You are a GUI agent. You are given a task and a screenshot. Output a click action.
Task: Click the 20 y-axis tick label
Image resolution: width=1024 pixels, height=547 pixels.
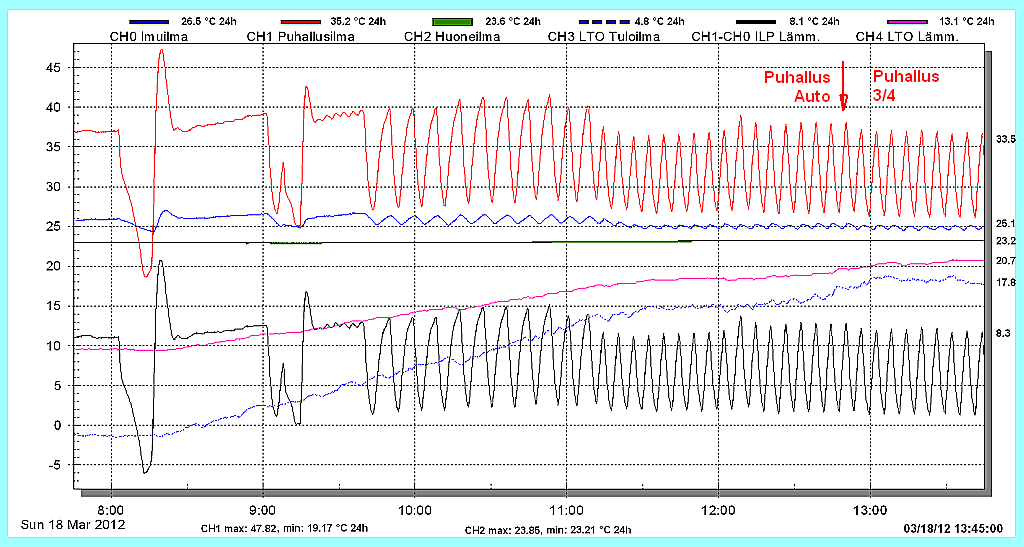54,266
